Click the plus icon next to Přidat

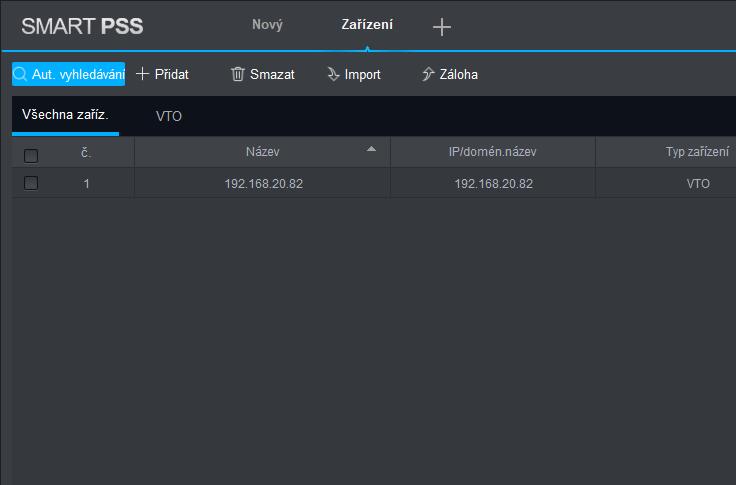(x=142, y=74)
